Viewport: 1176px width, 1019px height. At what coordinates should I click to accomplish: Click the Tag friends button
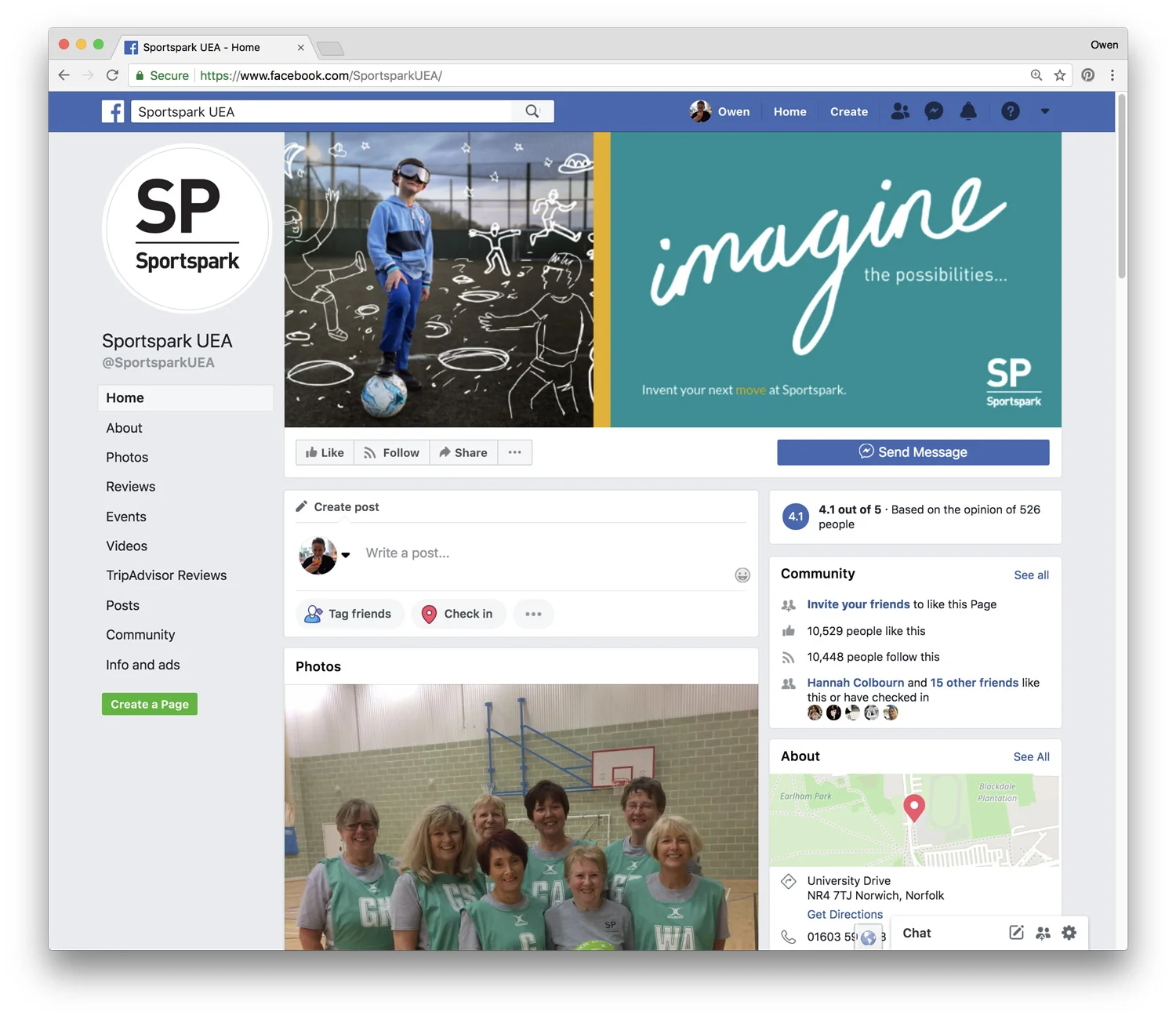click(350, 614)
